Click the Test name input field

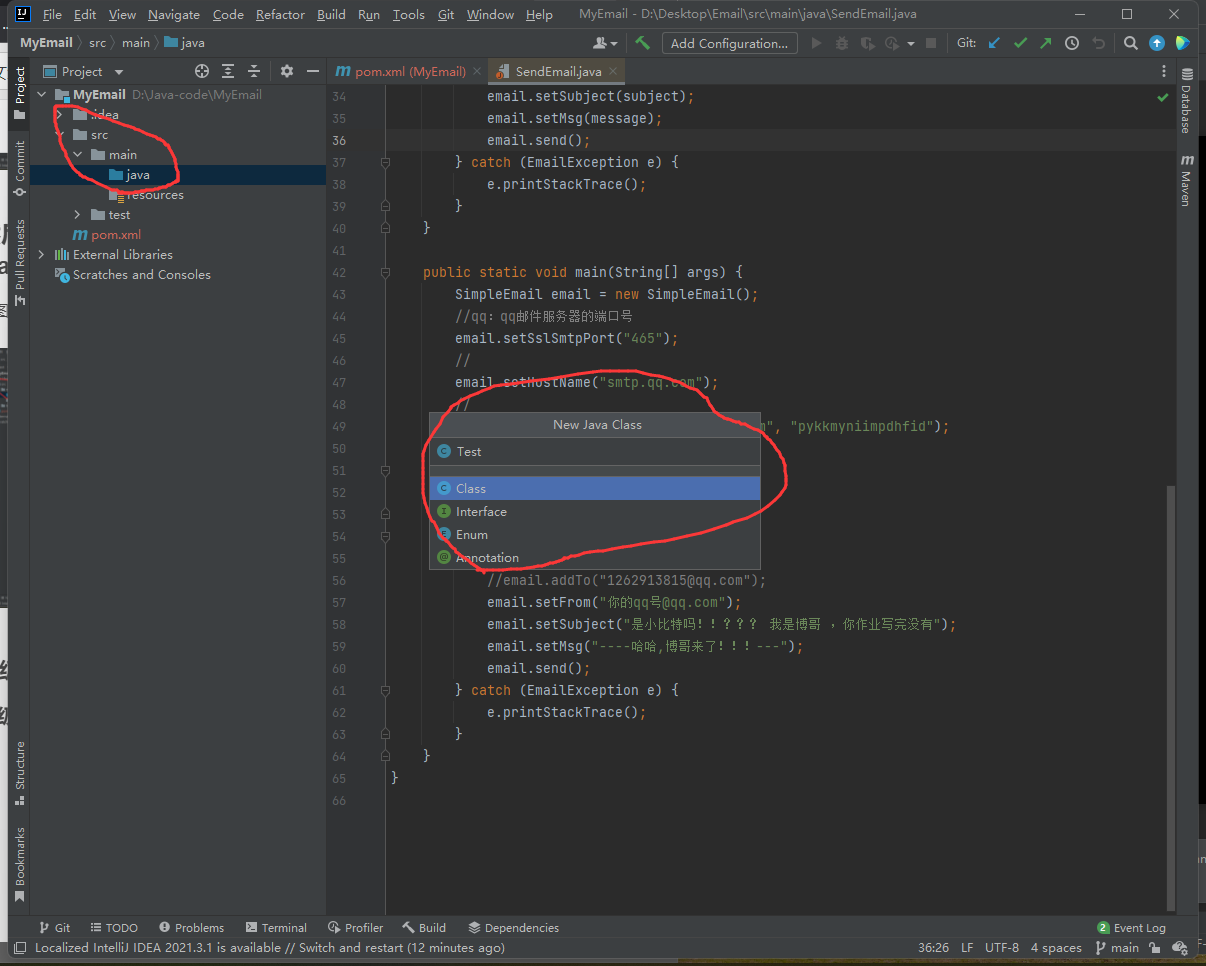click(x=595, y=451)
